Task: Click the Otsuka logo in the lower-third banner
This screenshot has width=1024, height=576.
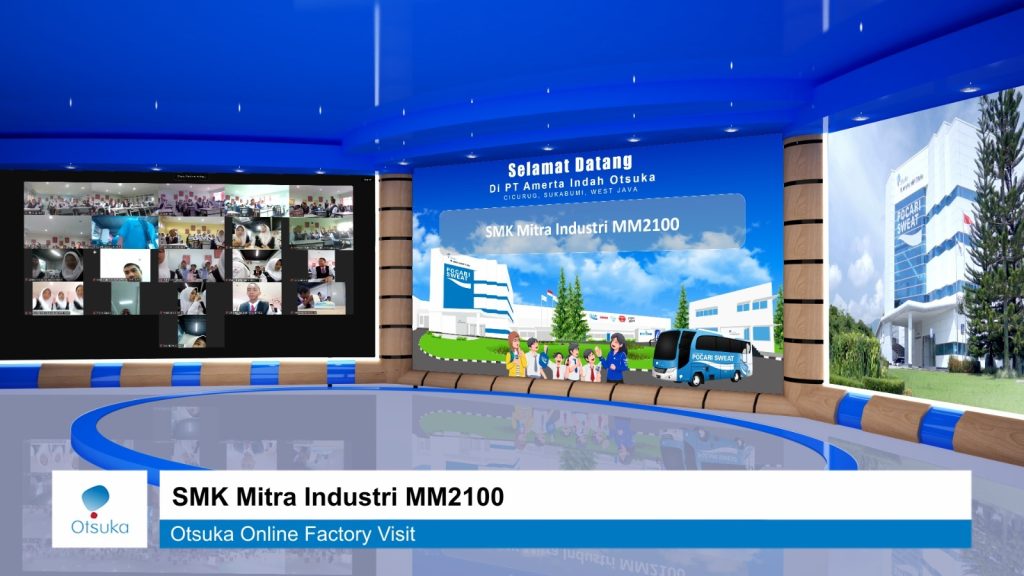Action: pyautogui.click(x=99, y=509)
